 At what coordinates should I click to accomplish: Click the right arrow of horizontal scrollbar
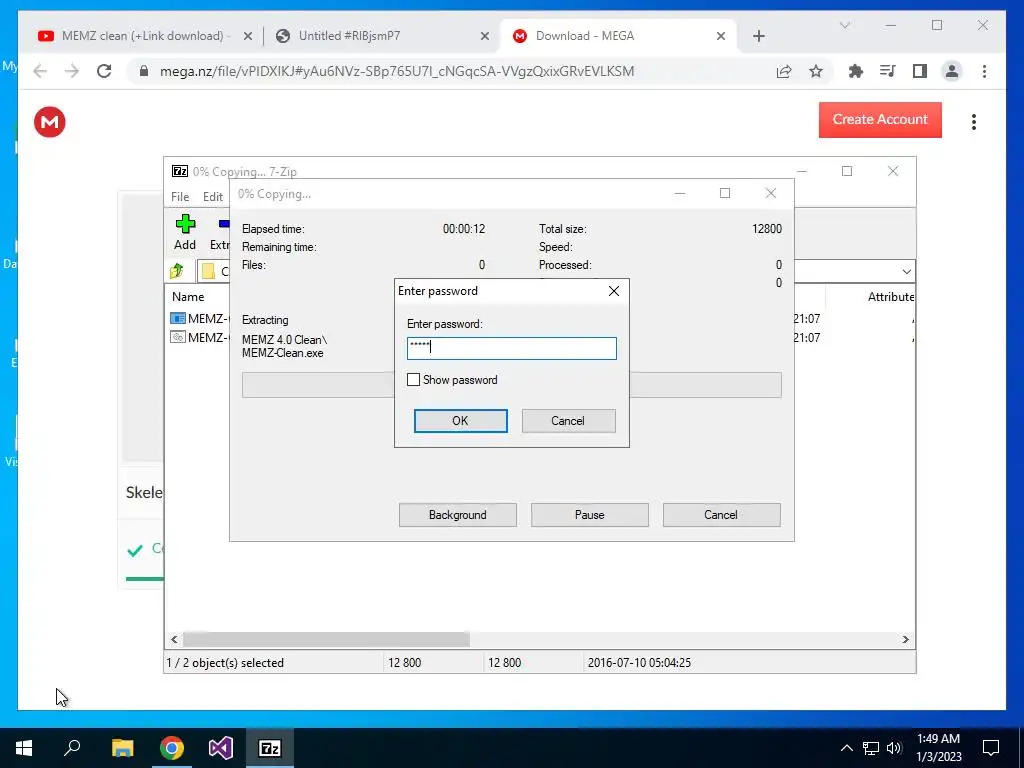pos(906,639)
